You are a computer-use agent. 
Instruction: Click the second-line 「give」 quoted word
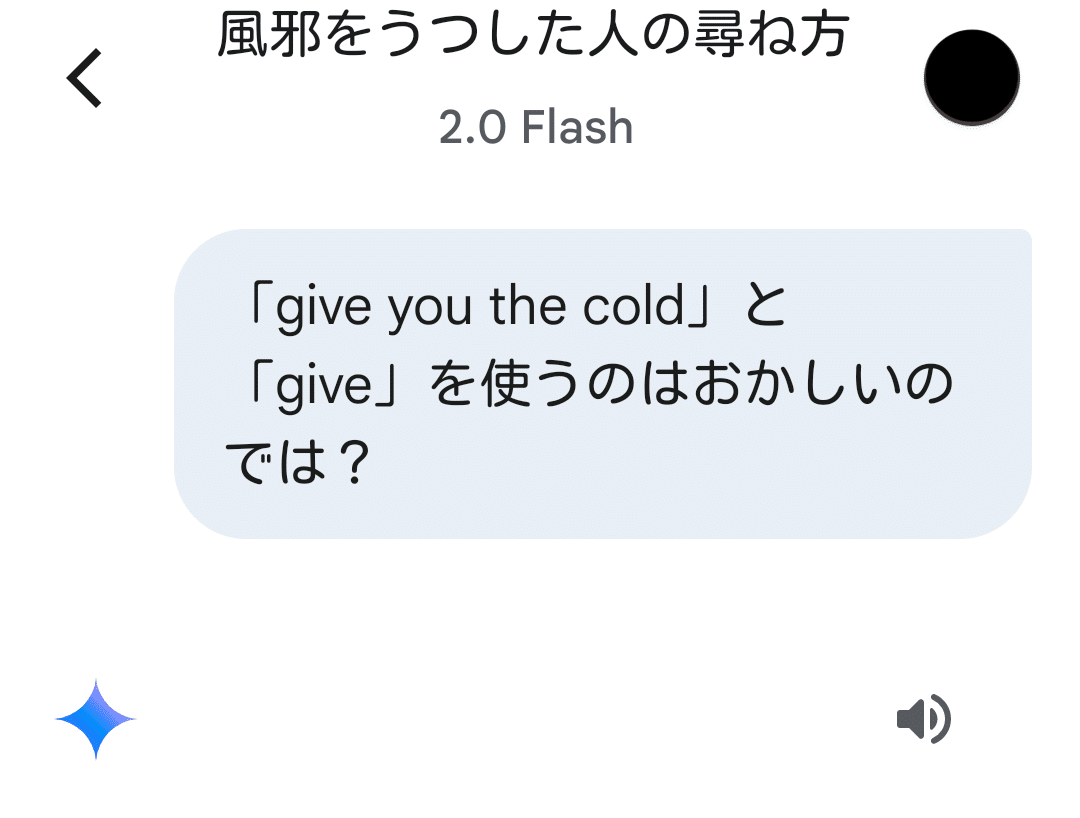tap(324, 386)
